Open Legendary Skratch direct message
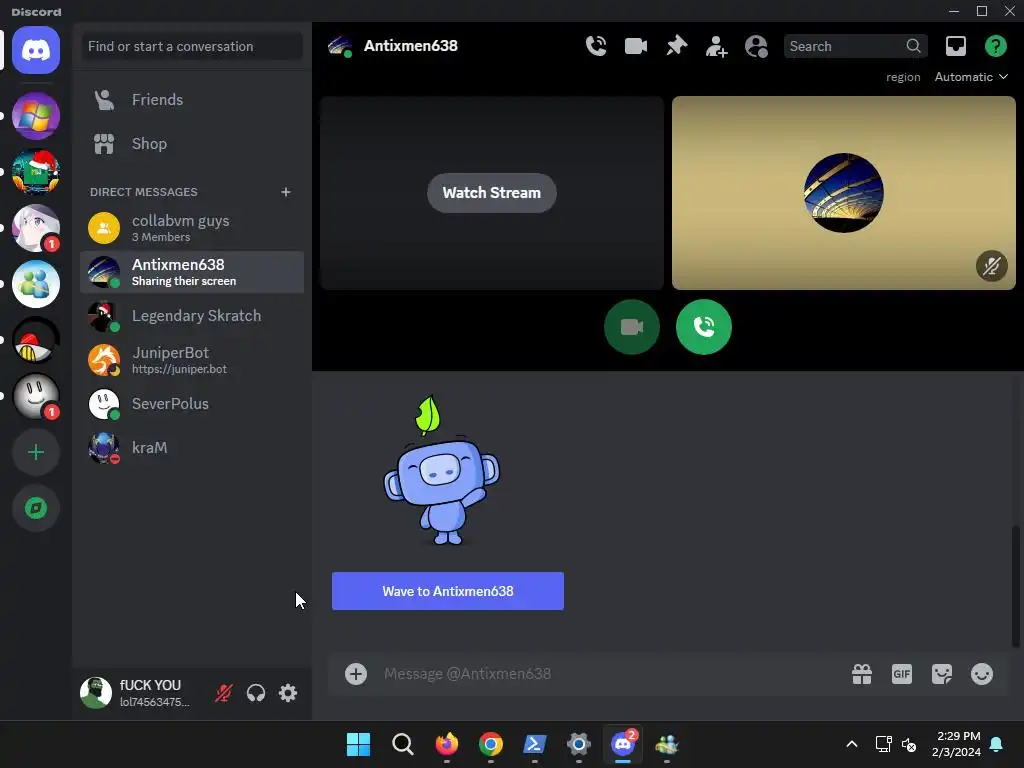The image size is (1024, 768). 192,316
